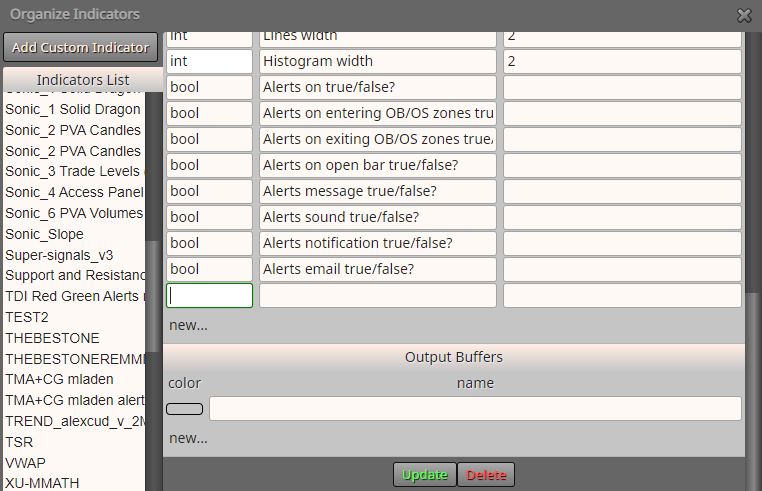Click the empty parameter type field
Viewport: 762px width, 491px height.
[x=209, y=296]
